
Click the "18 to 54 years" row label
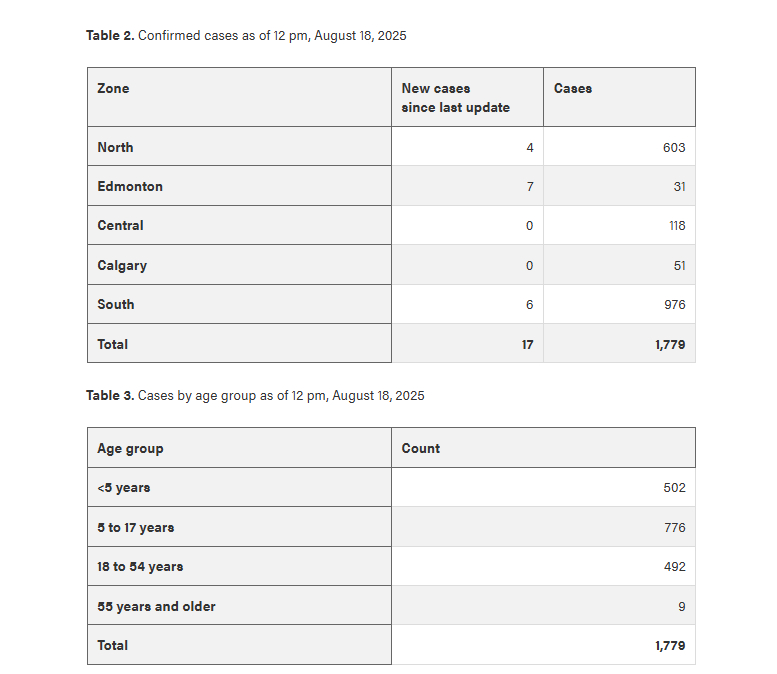click(140, 566)
